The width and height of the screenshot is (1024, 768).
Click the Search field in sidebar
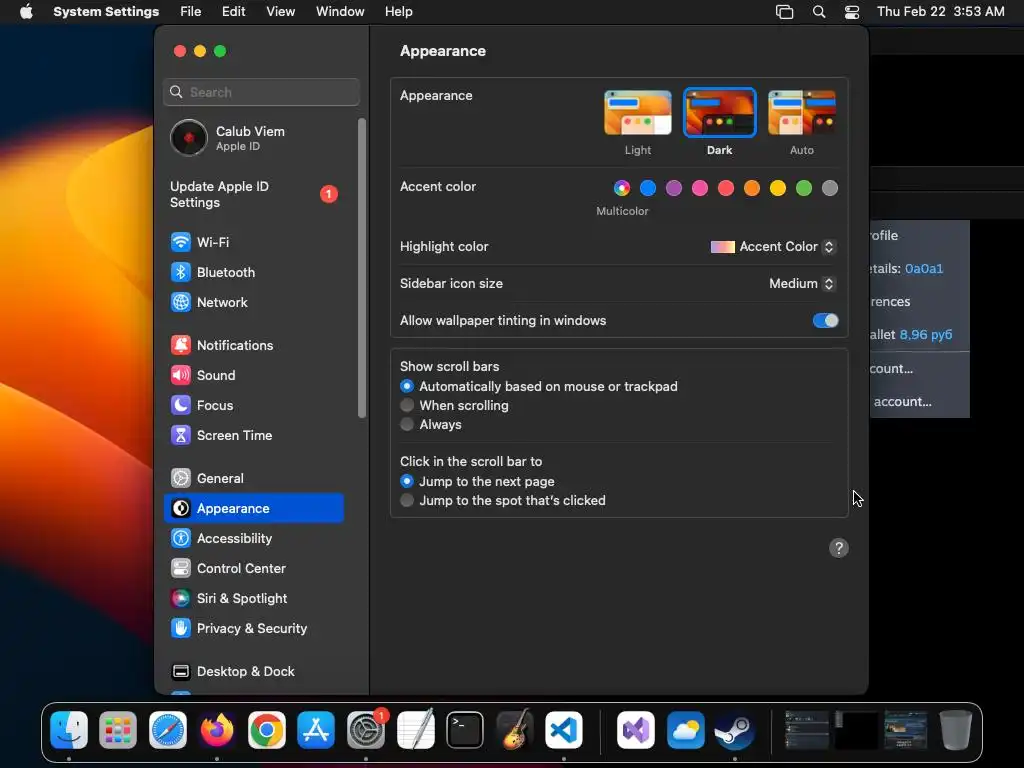[261, 92]
